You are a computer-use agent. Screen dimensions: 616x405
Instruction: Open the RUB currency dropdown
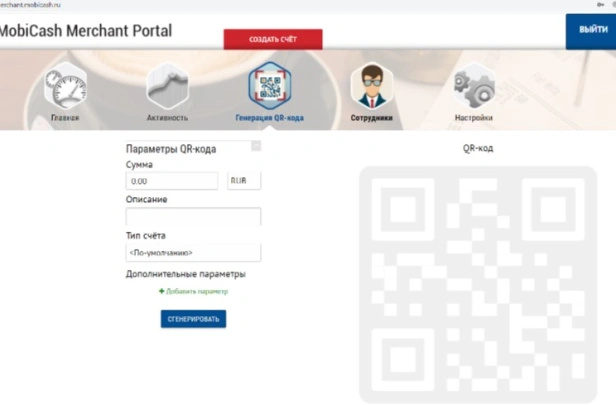point(244,181)
